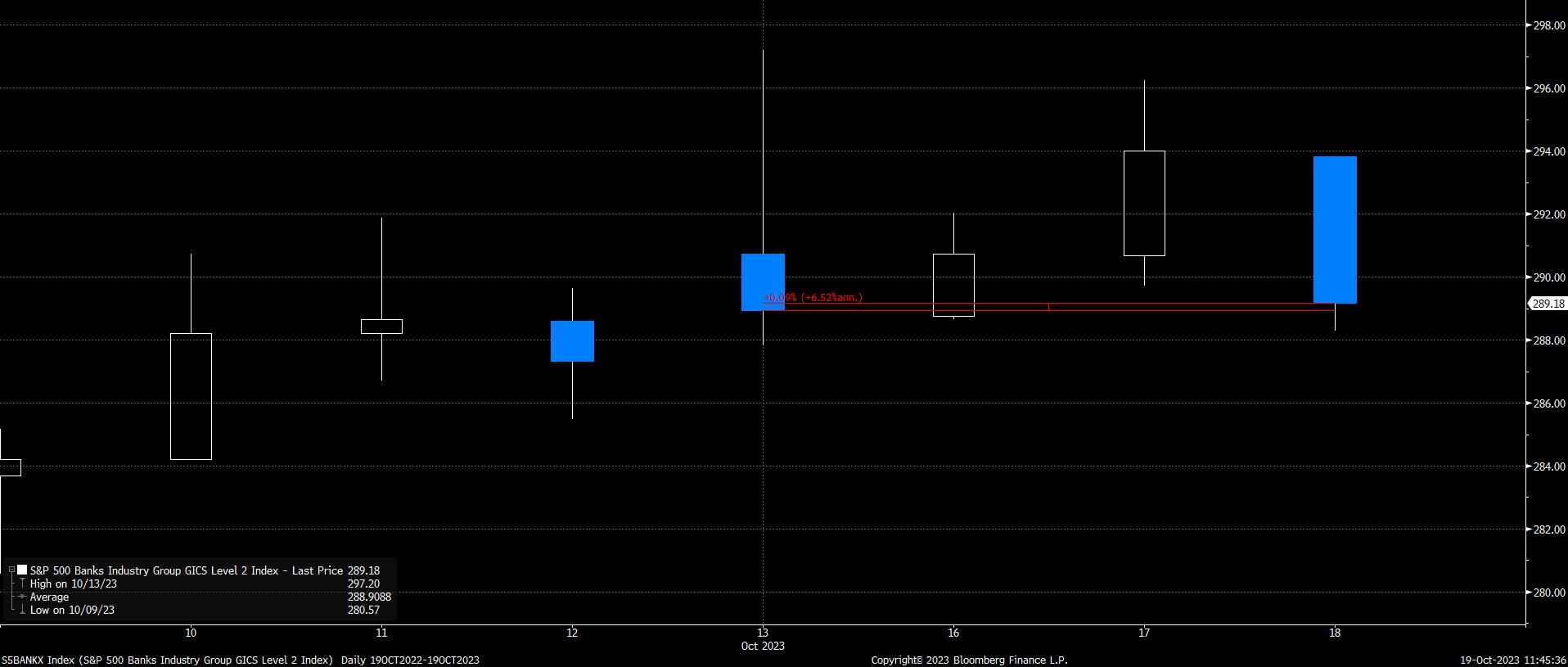Image resolution: width=1568 pixels, height=667 pixels.
Task: Click the date label 18 on x-axis
Action: tap(1335, 633)
